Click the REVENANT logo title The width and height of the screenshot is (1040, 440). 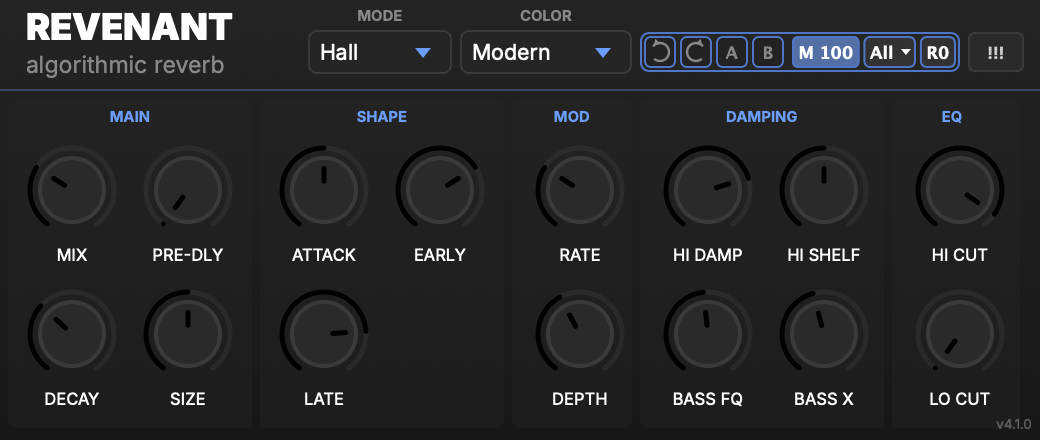(129, 28)
